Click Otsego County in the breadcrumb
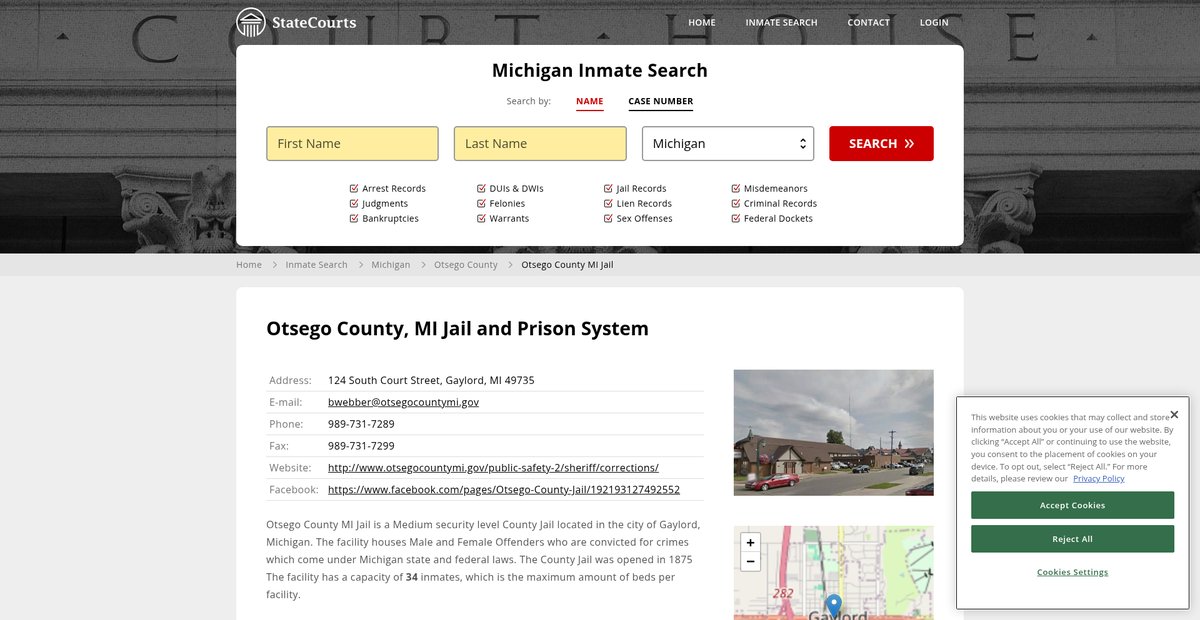The image size is (1200, 620). (x=465, y=265)
